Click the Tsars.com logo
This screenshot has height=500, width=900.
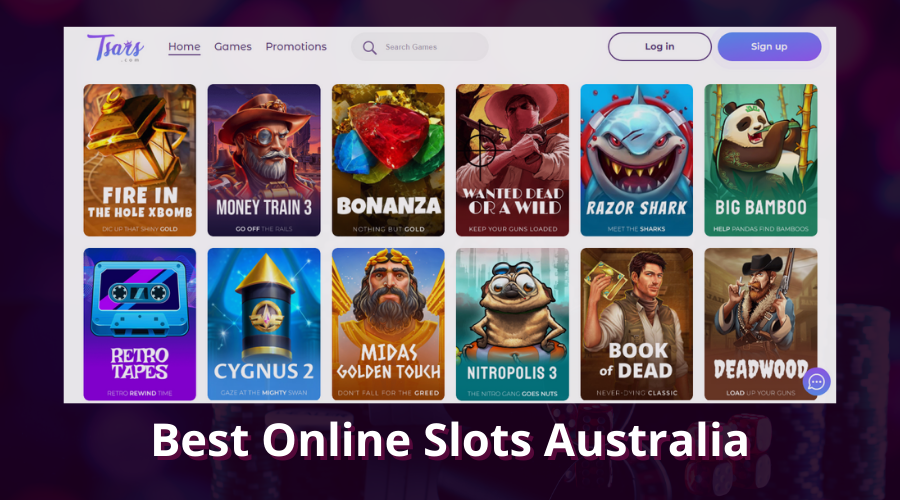point(115,47)
